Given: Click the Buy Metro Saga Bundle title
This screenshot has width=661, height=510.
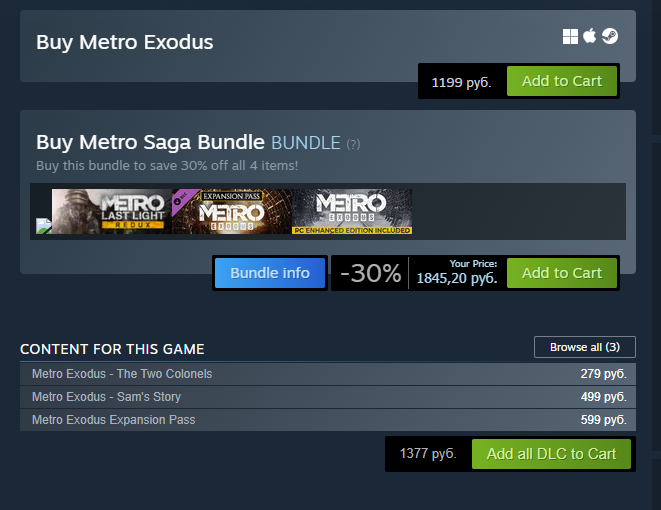Looking at the screenshot, I should coord(150,142).
